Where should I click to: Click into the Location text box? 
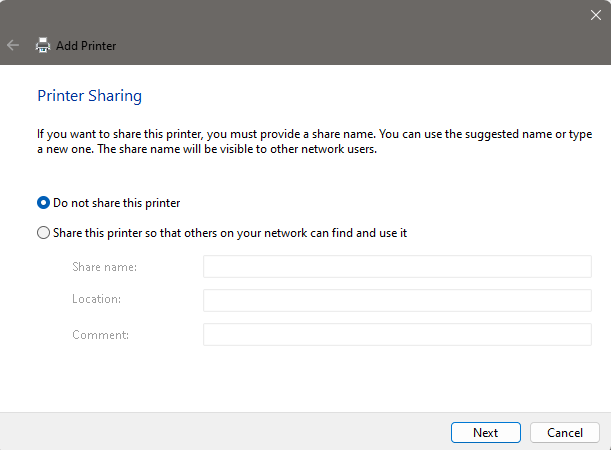point(397,300)
